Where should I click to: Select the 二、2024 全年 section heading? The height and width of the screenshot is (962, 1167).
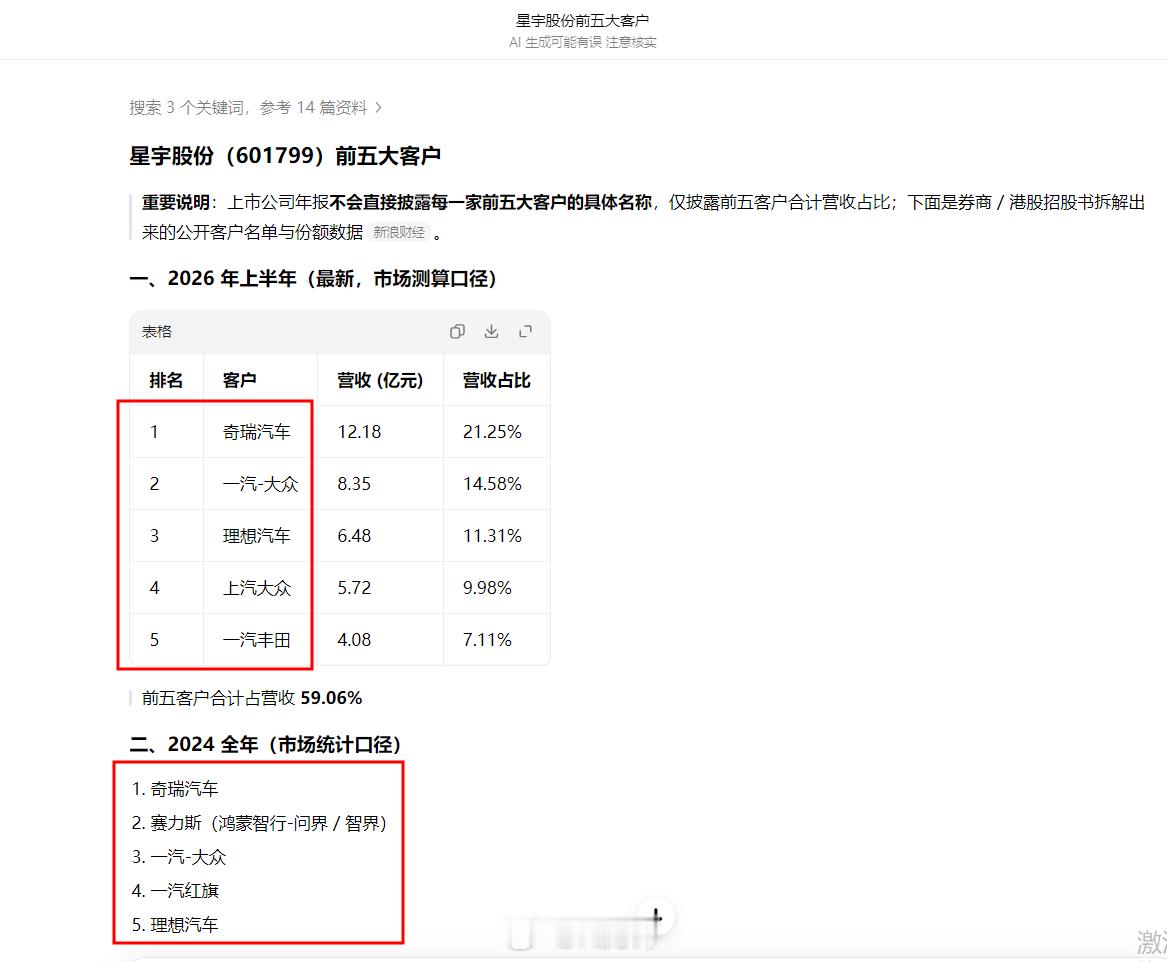[266, 744]
